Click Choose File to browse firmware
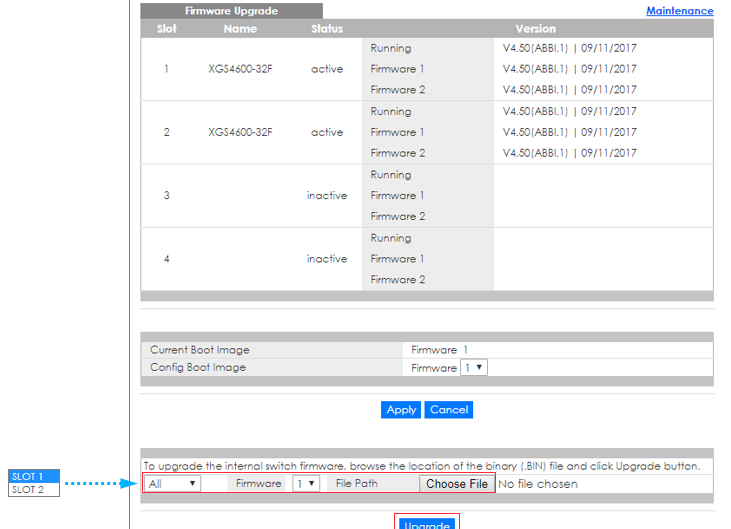This screenshot has width=731, height=529. click(457, 484)
